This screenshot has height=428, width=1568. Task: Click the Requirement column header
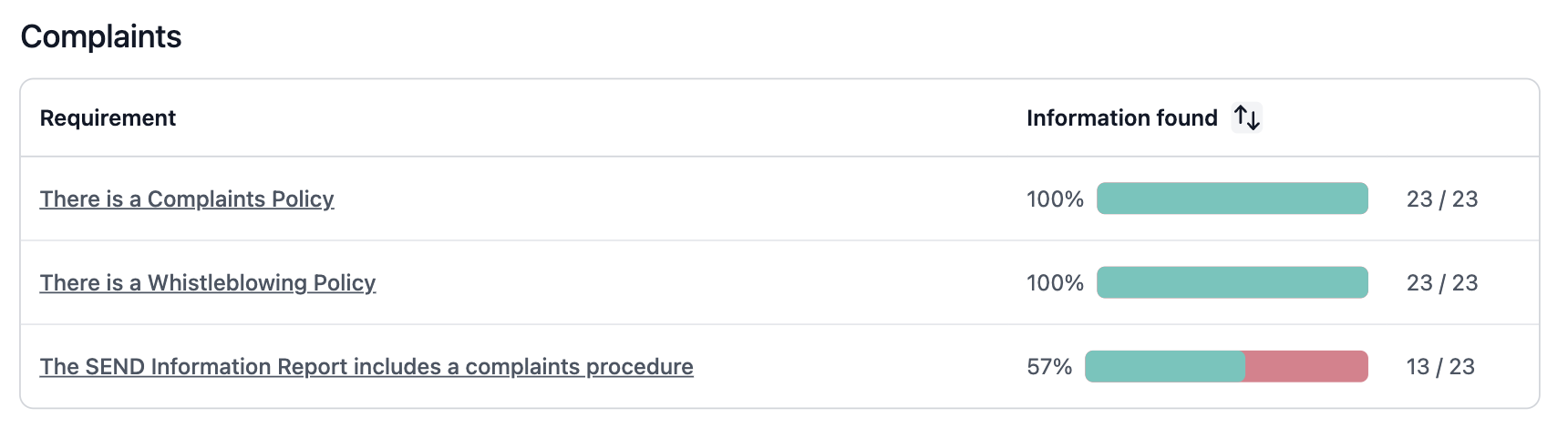click(108, 118)
